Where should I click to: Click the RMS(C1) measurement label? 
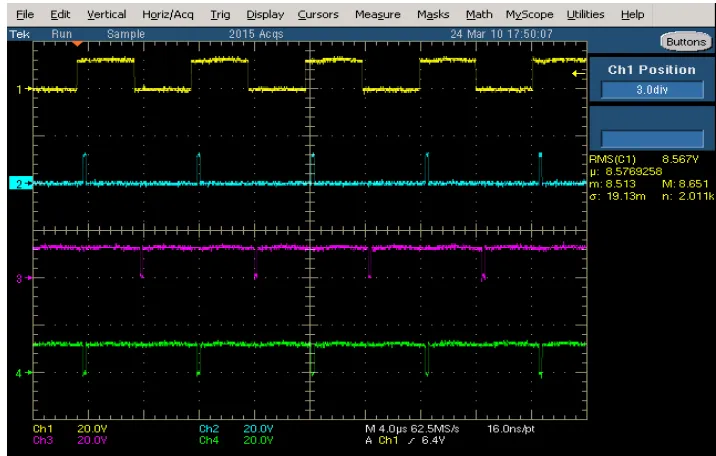pos(612,159)
